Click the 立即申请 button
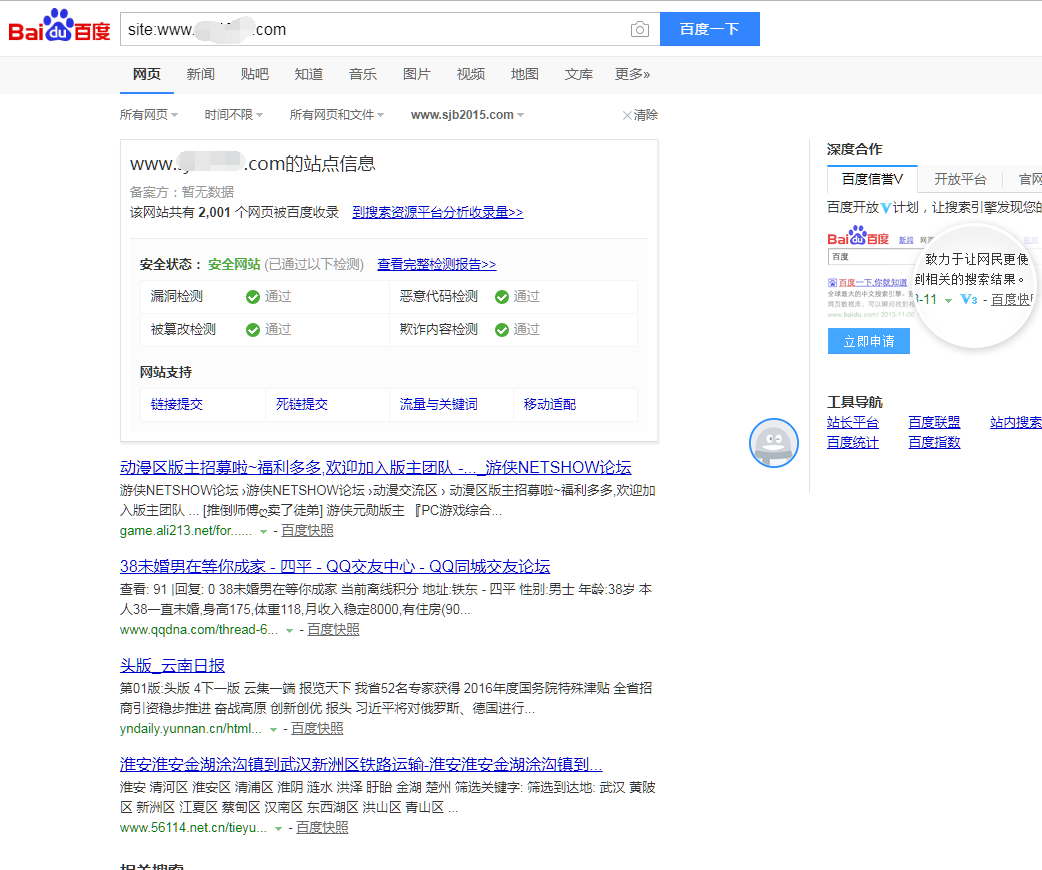The image size is (1042, 870). pyautogui.click(x=869, y=342)
